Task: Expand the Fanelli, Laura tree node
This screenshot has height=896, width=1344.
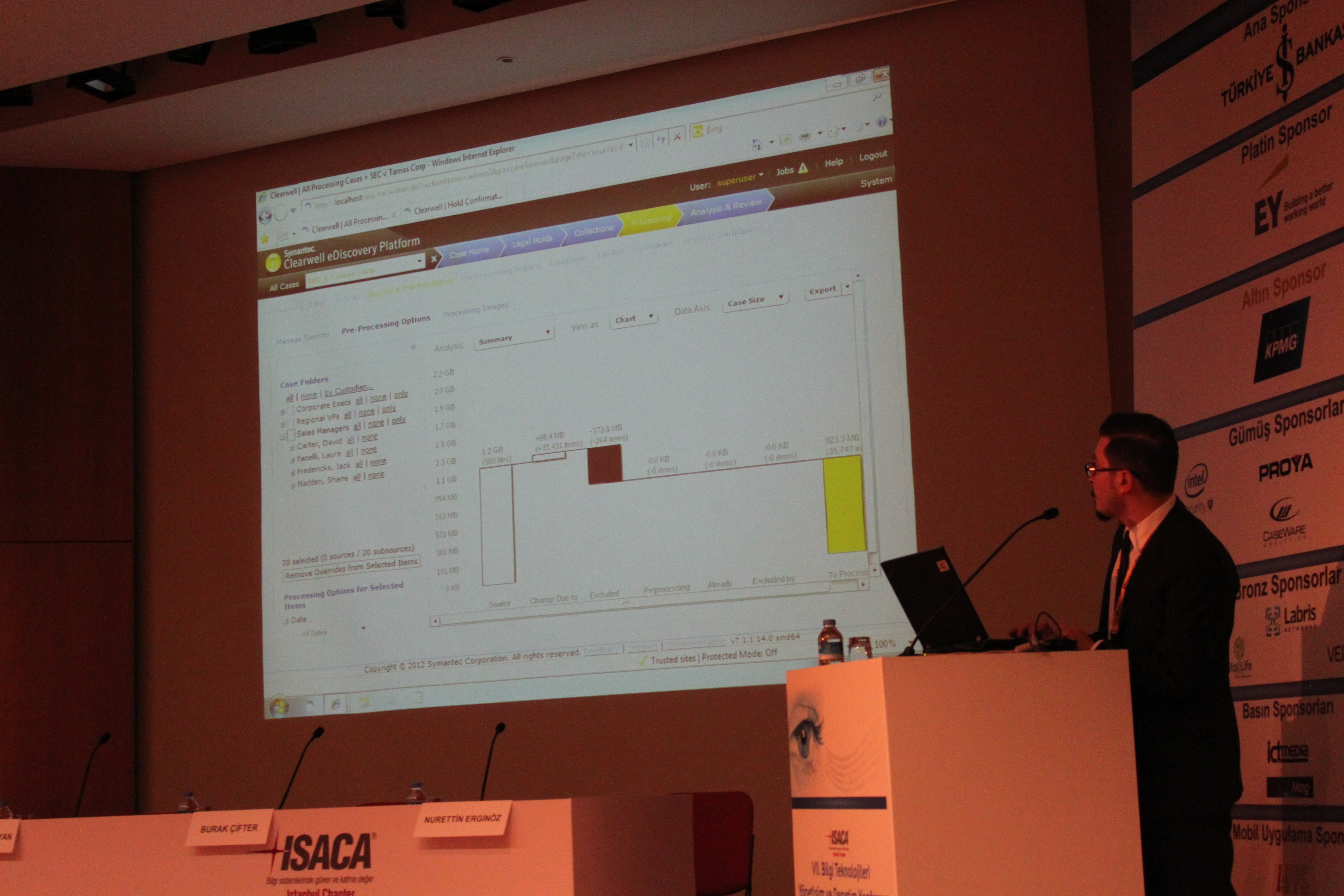Action: pyautogui.click(x=292, y=460)
